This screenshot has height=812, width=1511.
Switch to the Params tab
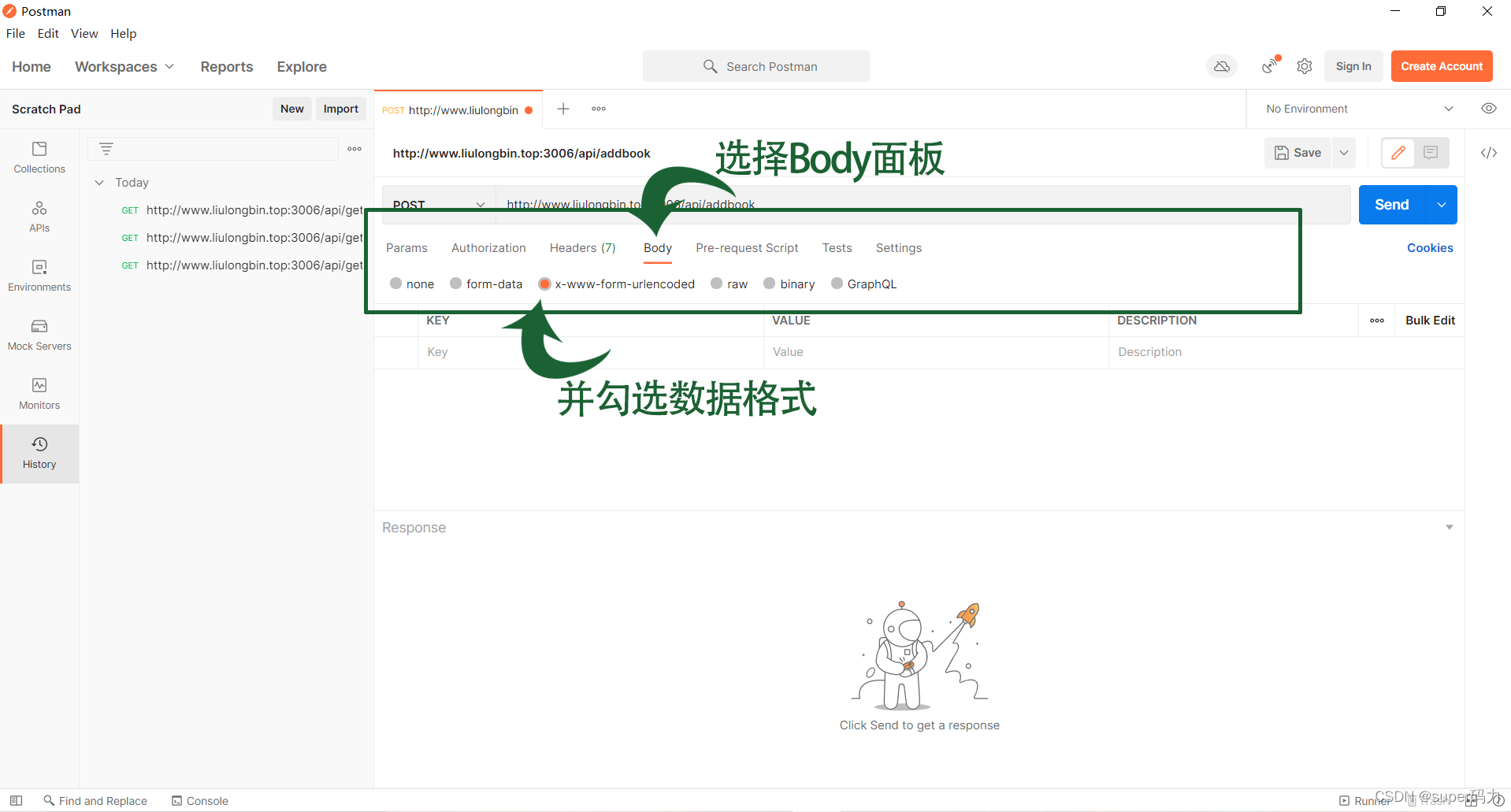407,248
